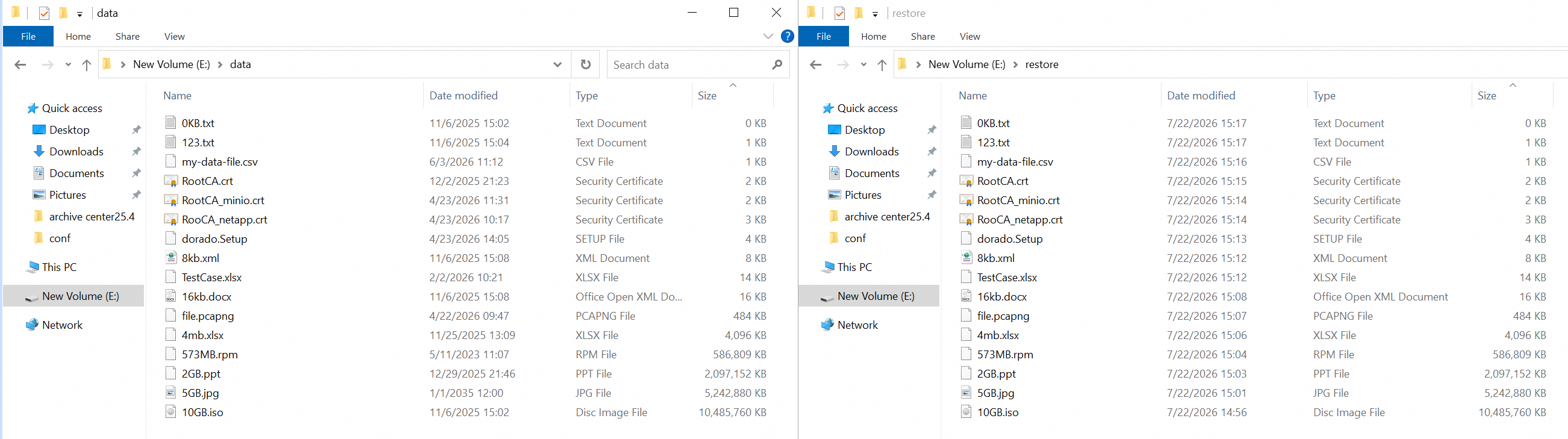The width and height of the screenshot is (1568, 439).
Task: Click the help question mark icon in data window
Action: click(x=787, y=37)
